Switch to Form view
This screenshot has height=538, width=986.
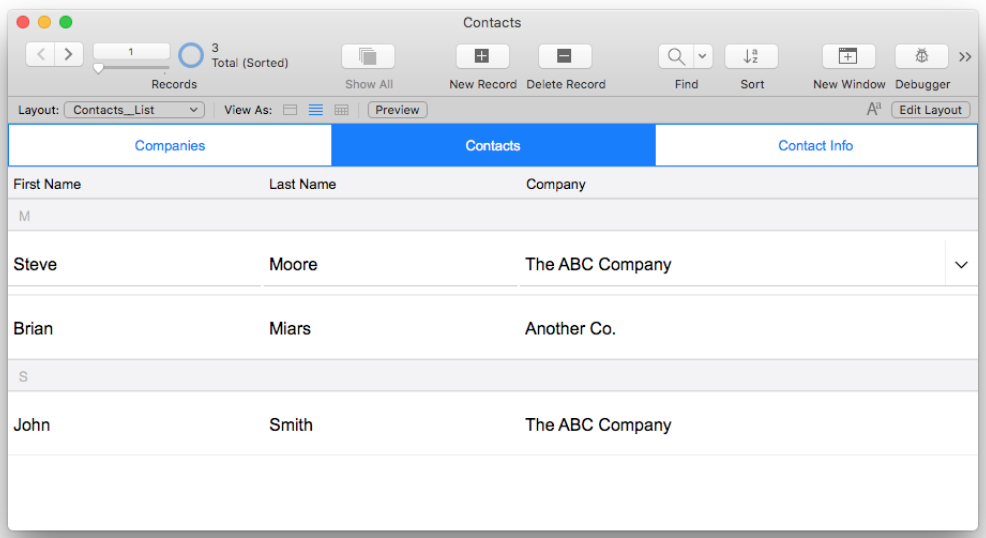(290, 110)
